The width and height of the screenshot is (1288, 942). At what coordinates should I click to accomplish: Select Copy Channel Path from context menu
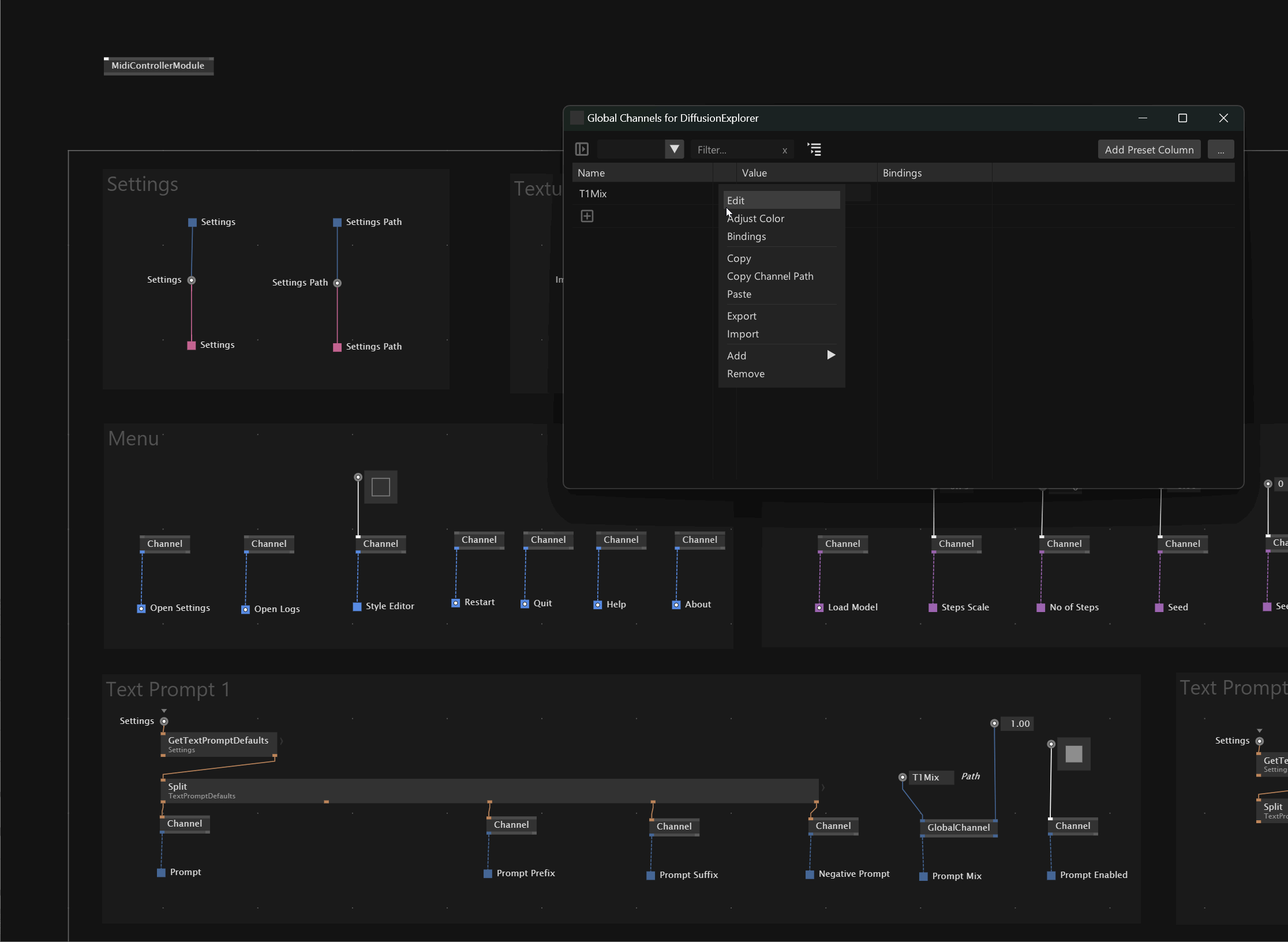[770, 275]
